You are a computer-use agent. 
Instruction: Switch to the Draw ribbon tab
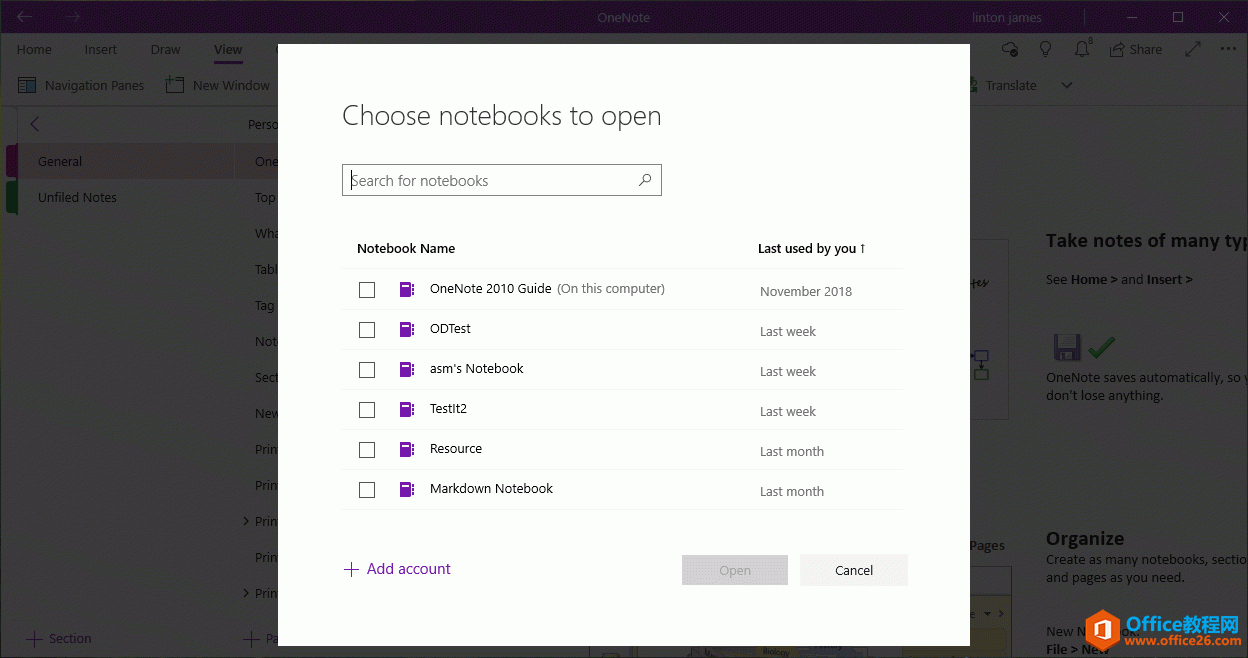pos(165,49)
